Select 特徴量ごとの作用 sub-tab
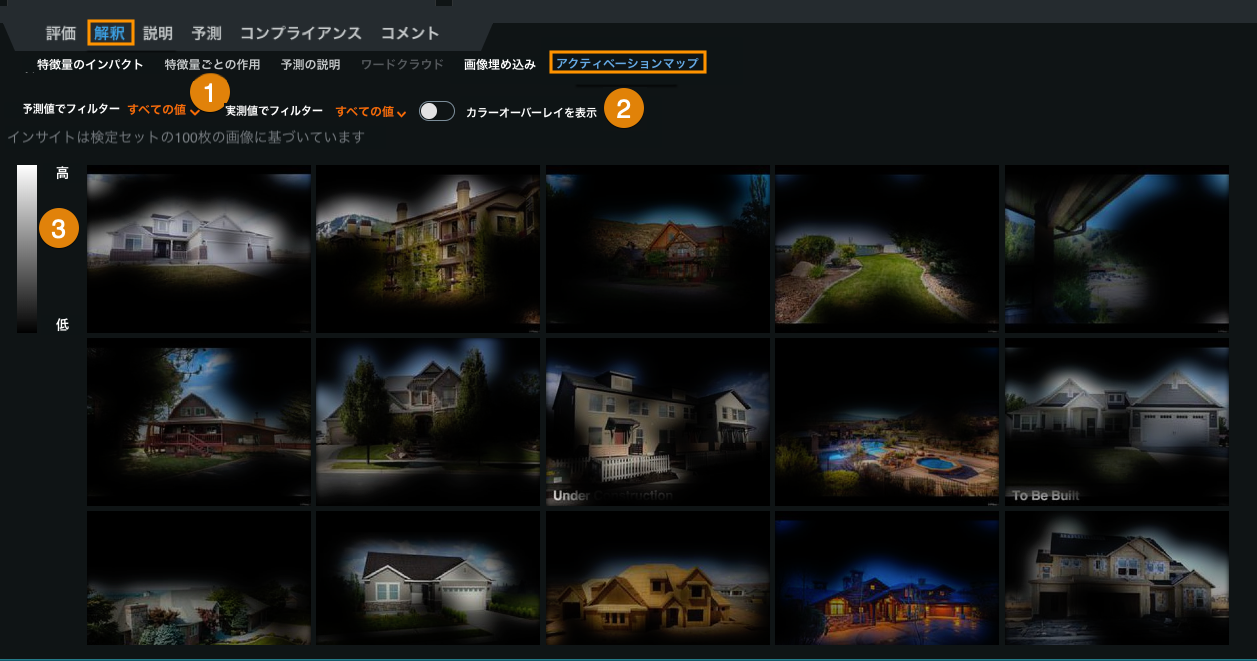Image resolution: width=1257 pixels, height=661 pixels. pos(212,64)
